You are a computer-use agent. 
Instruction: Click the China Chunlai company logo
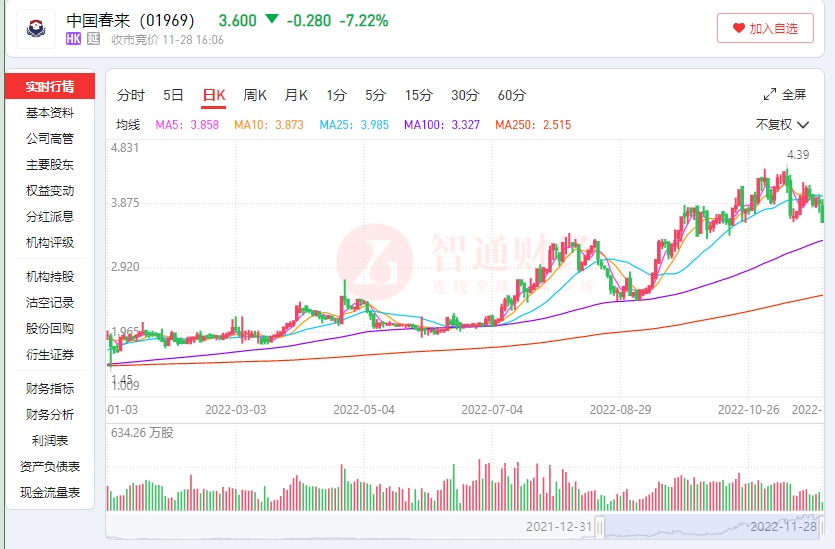click(x=38, y=30)
